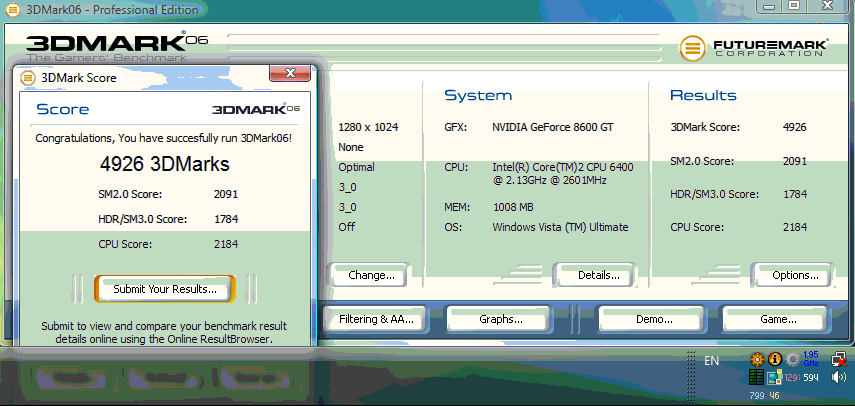The width and height of the screenshot is (855, 406).
Task: Click the 1.95 GHz CPU clock indicator
Action: (811, 358)
